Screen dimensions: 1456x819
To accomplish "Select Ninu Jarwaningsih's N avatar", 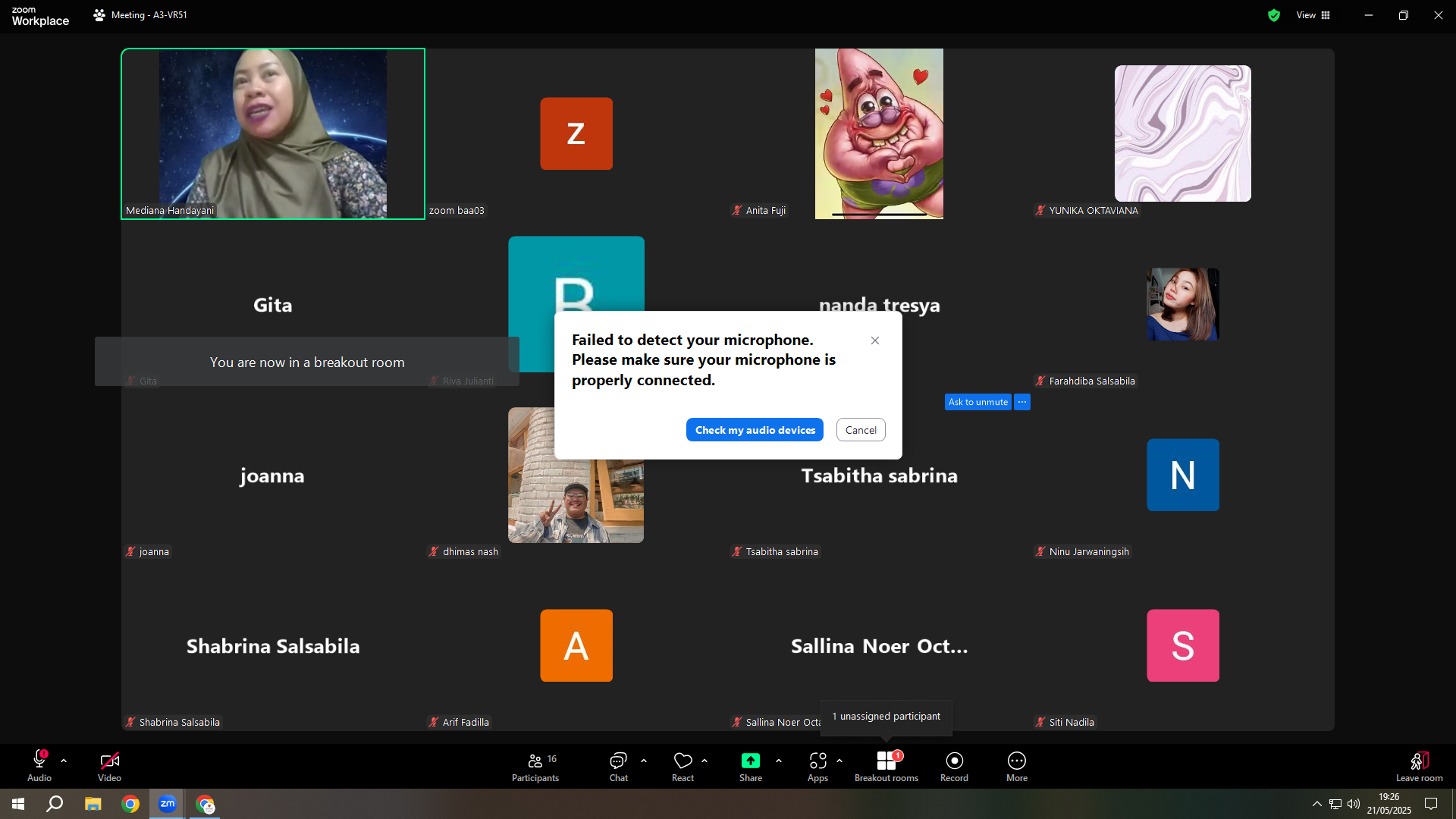I will pyautogui.click(x=1183, y=475).
